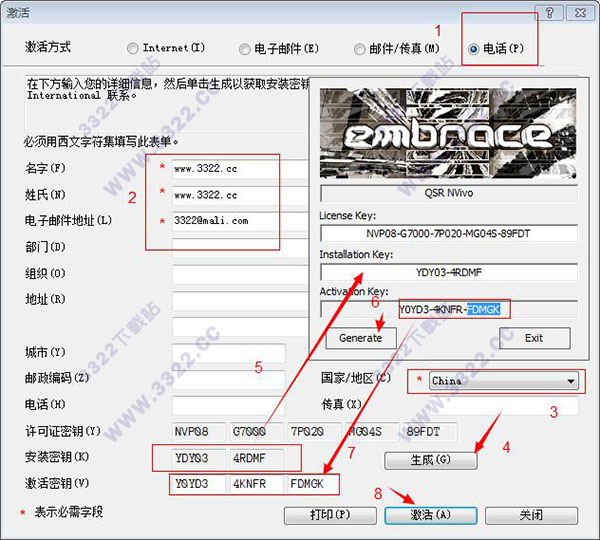
Task: Click activation key field 4KNFR
Action: (x=256, y=484)
